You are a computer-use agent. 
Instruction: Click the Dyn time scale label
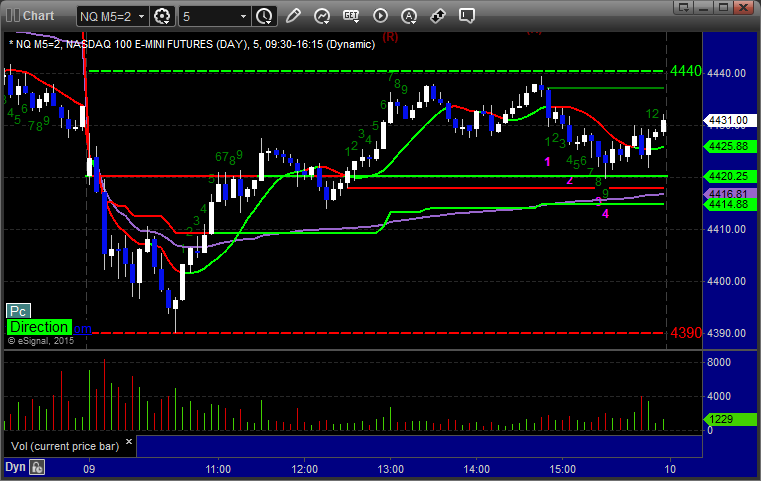point(15,467)
